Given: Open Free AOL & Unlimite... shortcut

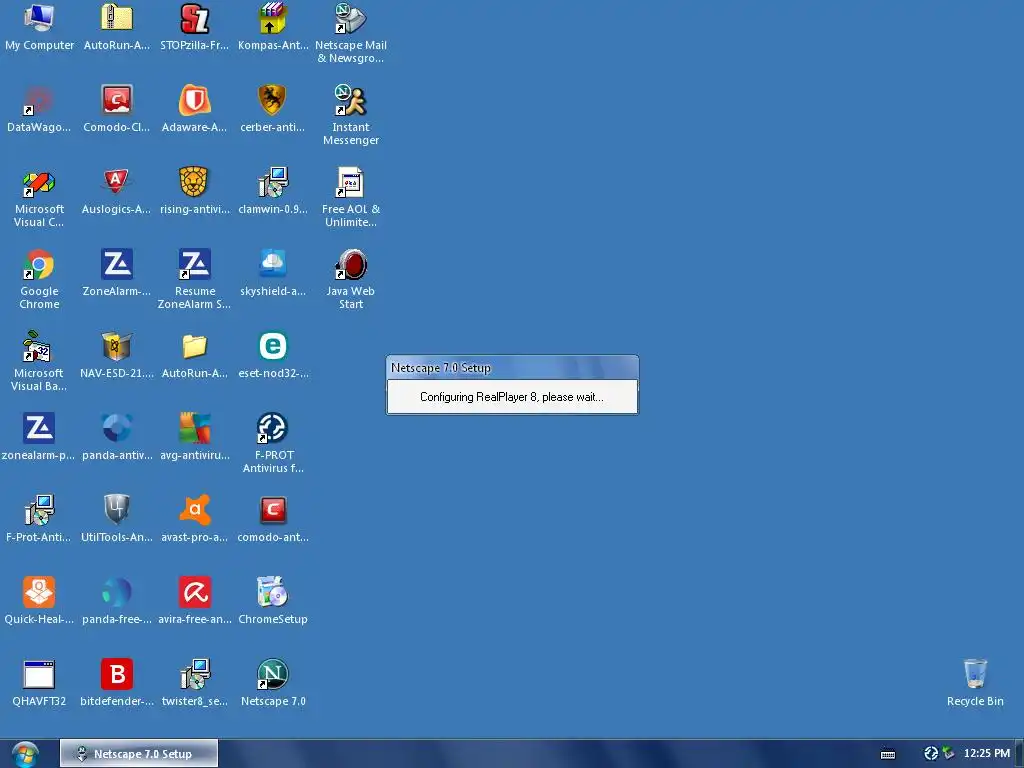Looking at the screenshot, I should click(x=351, y=182).
